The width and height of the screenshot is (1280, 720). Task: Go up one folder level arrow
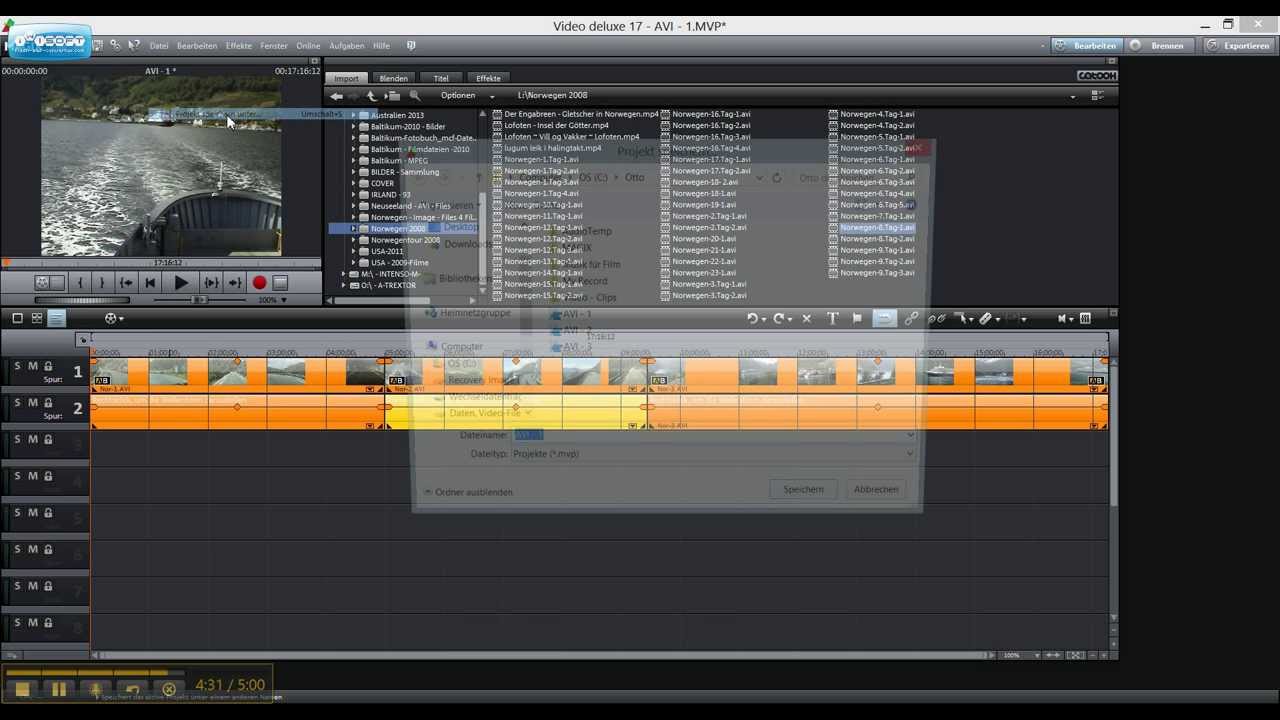point(371,96)
